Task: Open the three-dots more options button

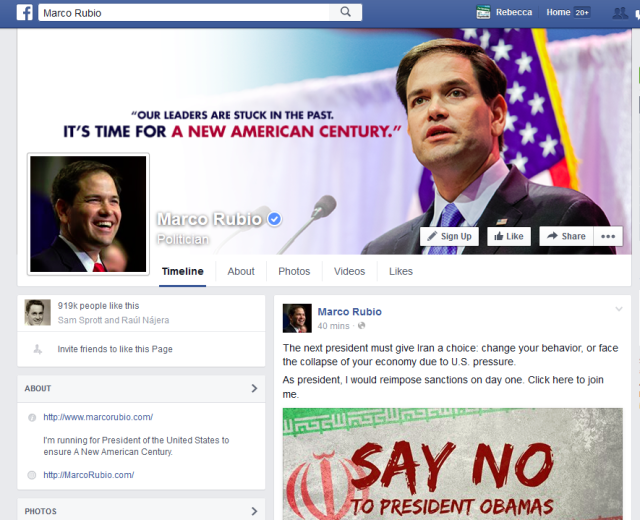Action: pyautogui.click(x=608, y=236)
